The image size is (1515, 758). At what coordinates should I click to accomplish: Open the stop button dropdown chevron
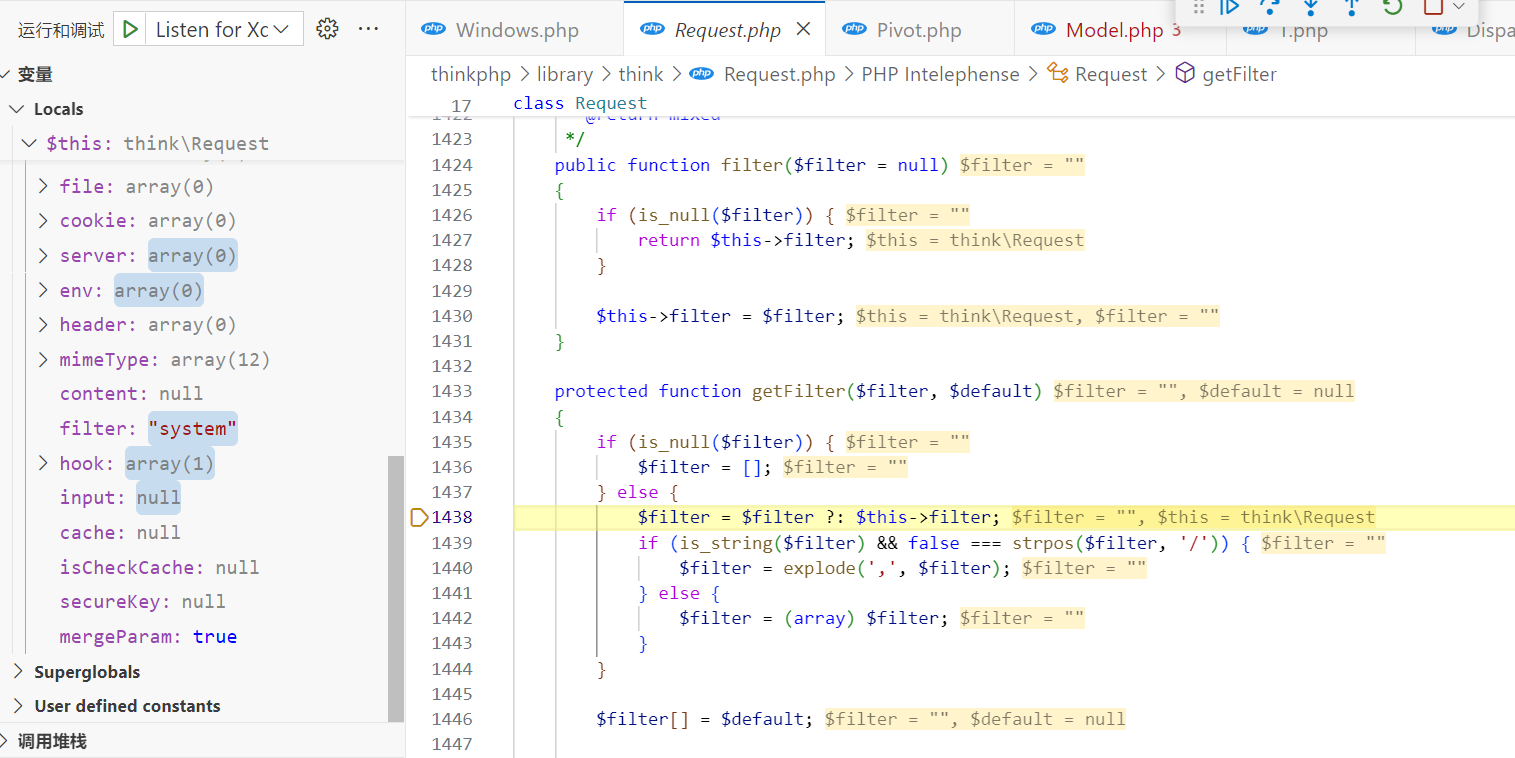(1458, 7)
